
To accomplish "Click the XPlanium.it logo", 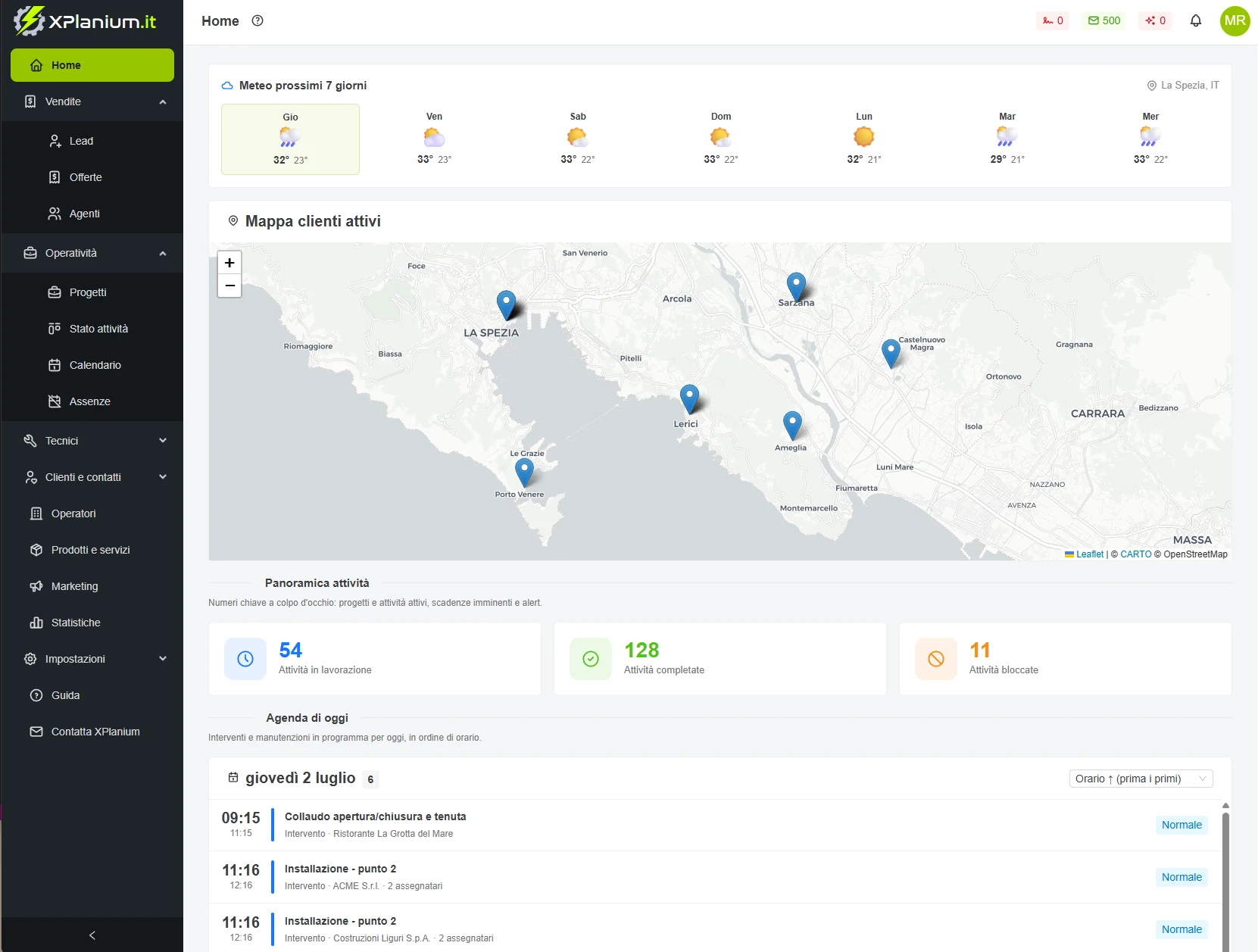I will (85, 21).
